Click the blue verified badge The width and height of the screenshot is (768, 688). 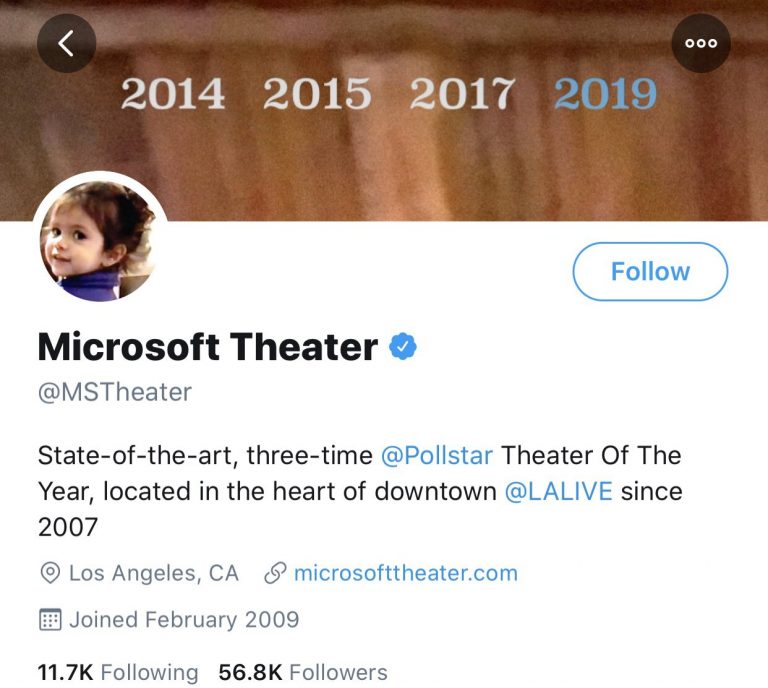(403, 347)
